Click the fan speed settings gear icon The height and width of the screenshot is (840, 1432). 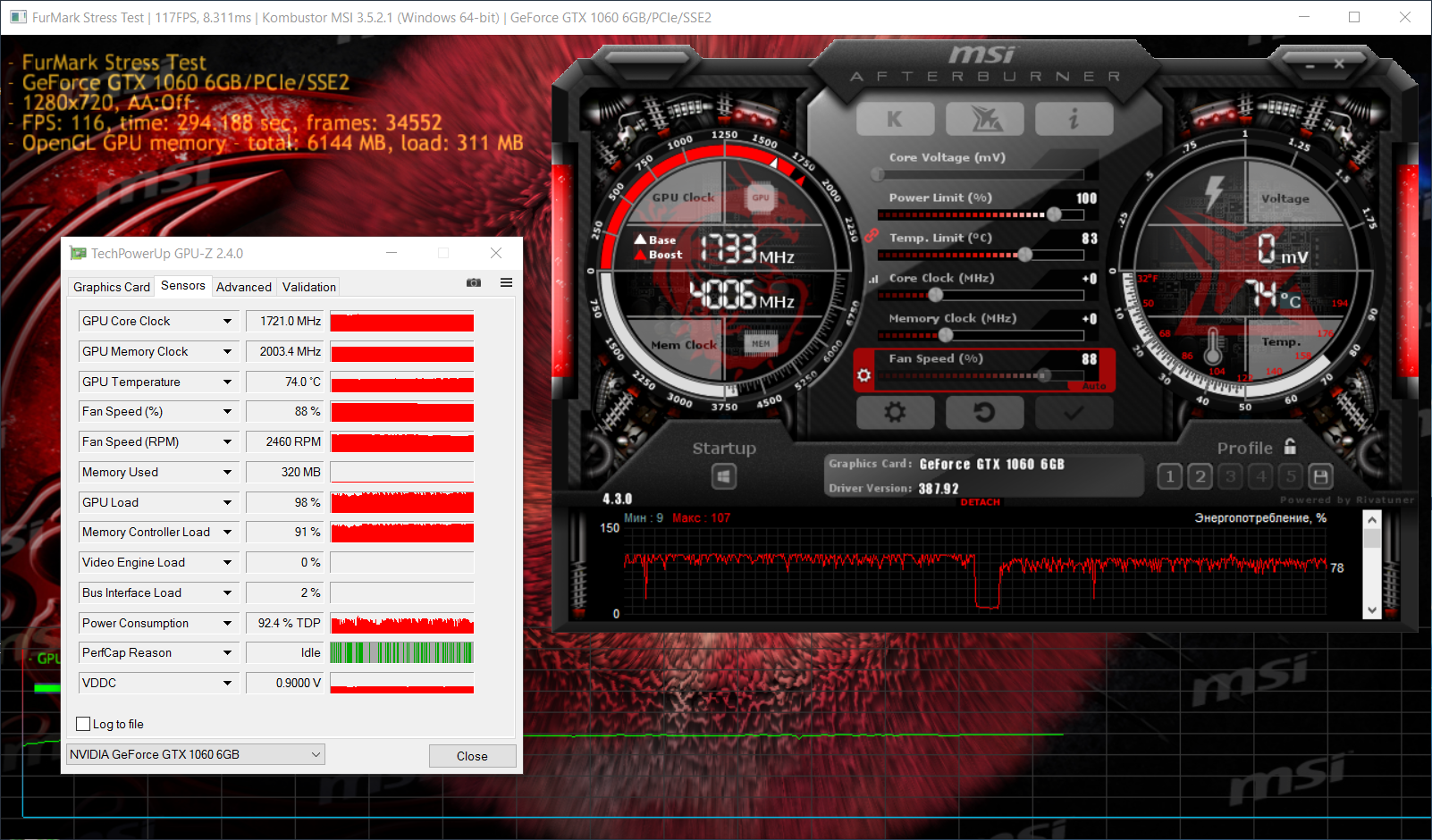pos(863,375)
